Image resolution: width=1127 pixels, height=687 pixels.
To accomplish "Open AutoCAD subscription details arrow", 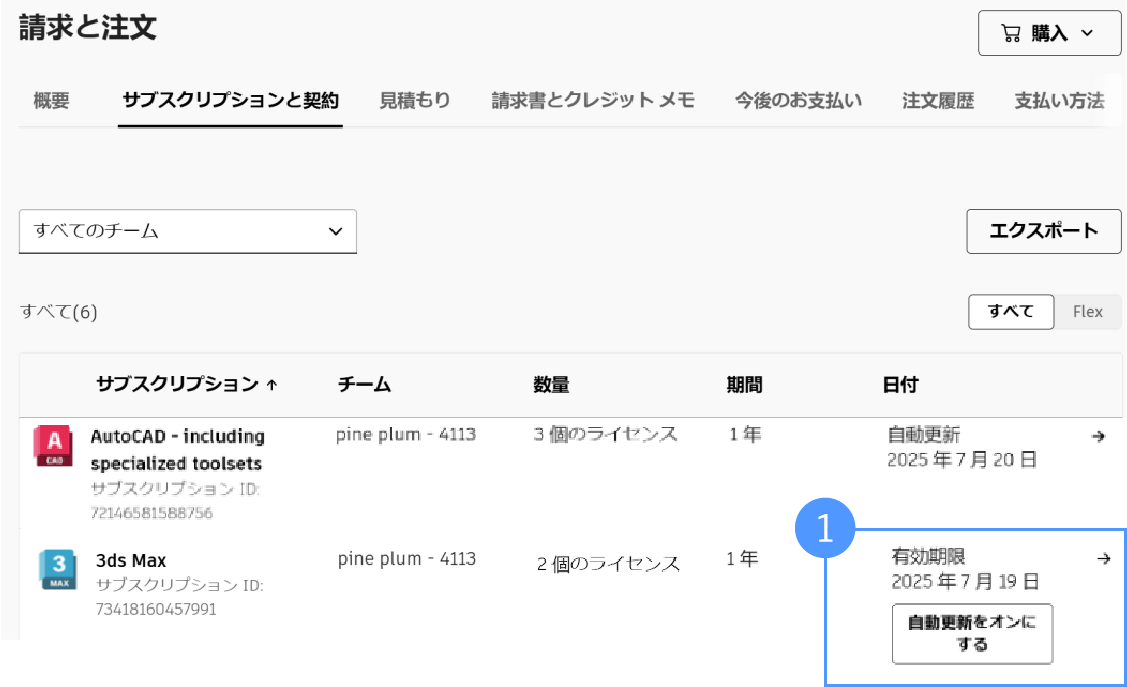I will [1098, 437].
